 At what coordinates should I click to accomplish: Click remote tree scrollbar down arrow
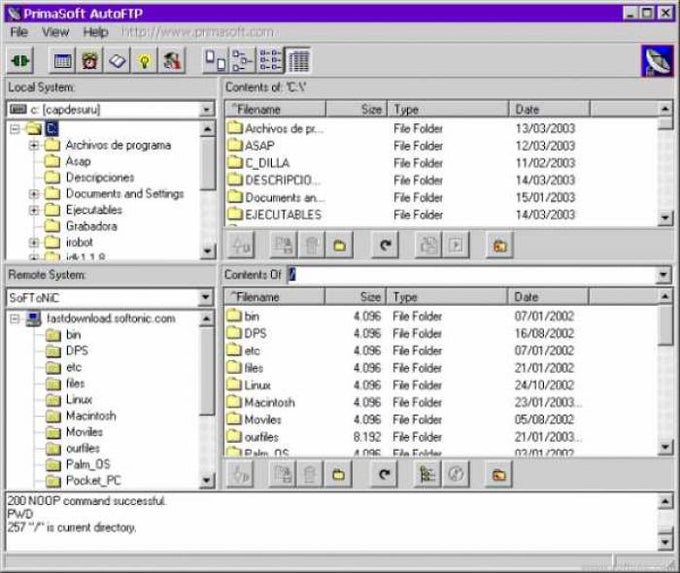pos(206,480)
